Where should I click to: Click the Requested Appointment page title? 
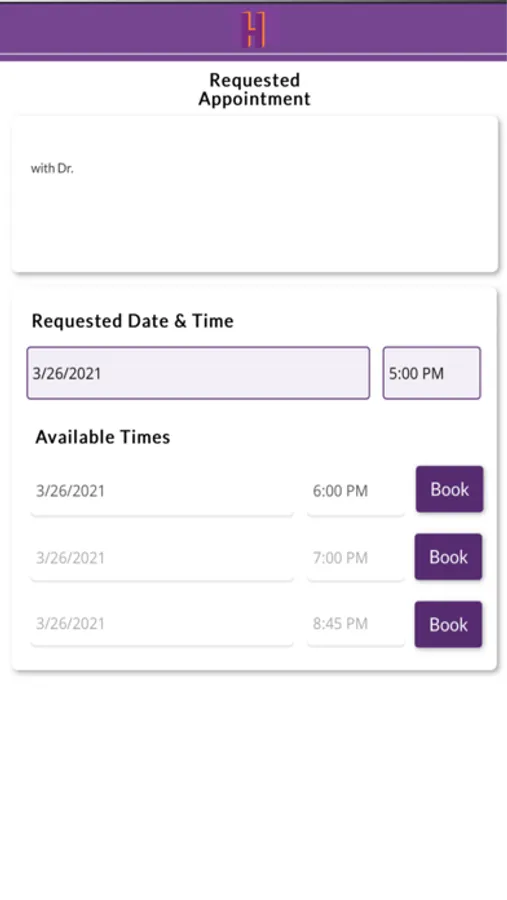click(254, 89)
